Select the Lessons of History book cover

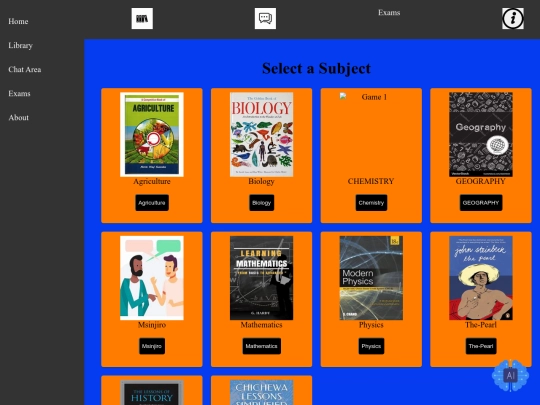tap(152, 392)
